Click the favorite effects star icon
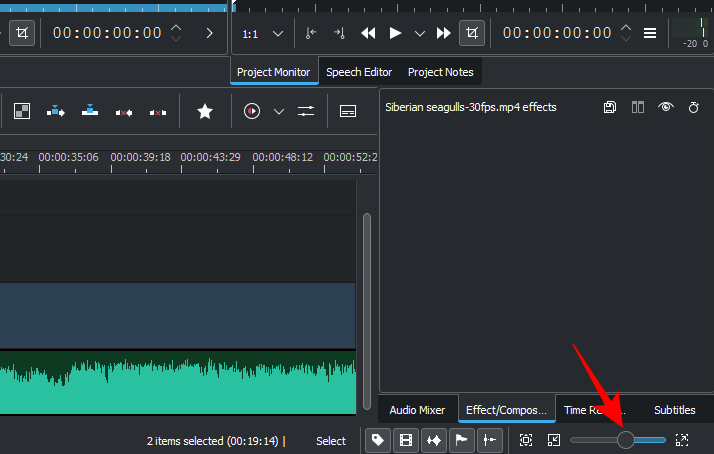Image resolution: width=714 pixels, height=454 pixels. [x=205, y=111]
